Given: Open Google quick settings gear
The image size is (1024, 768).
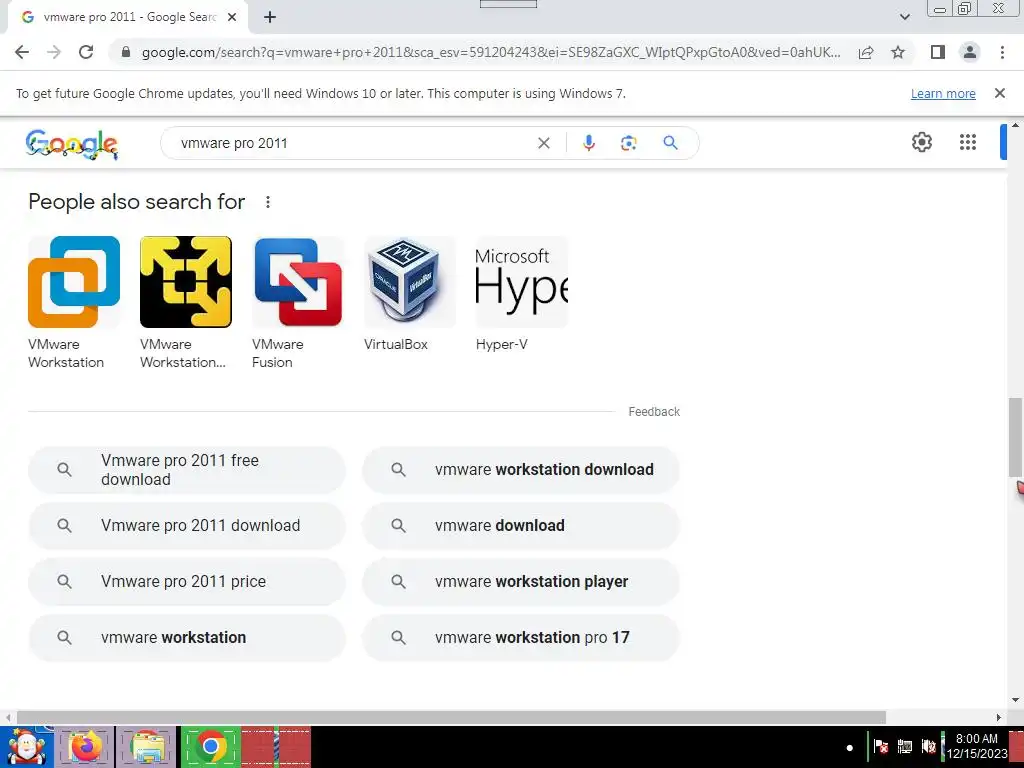Looking at the screenshot, I should pos(921,142).
